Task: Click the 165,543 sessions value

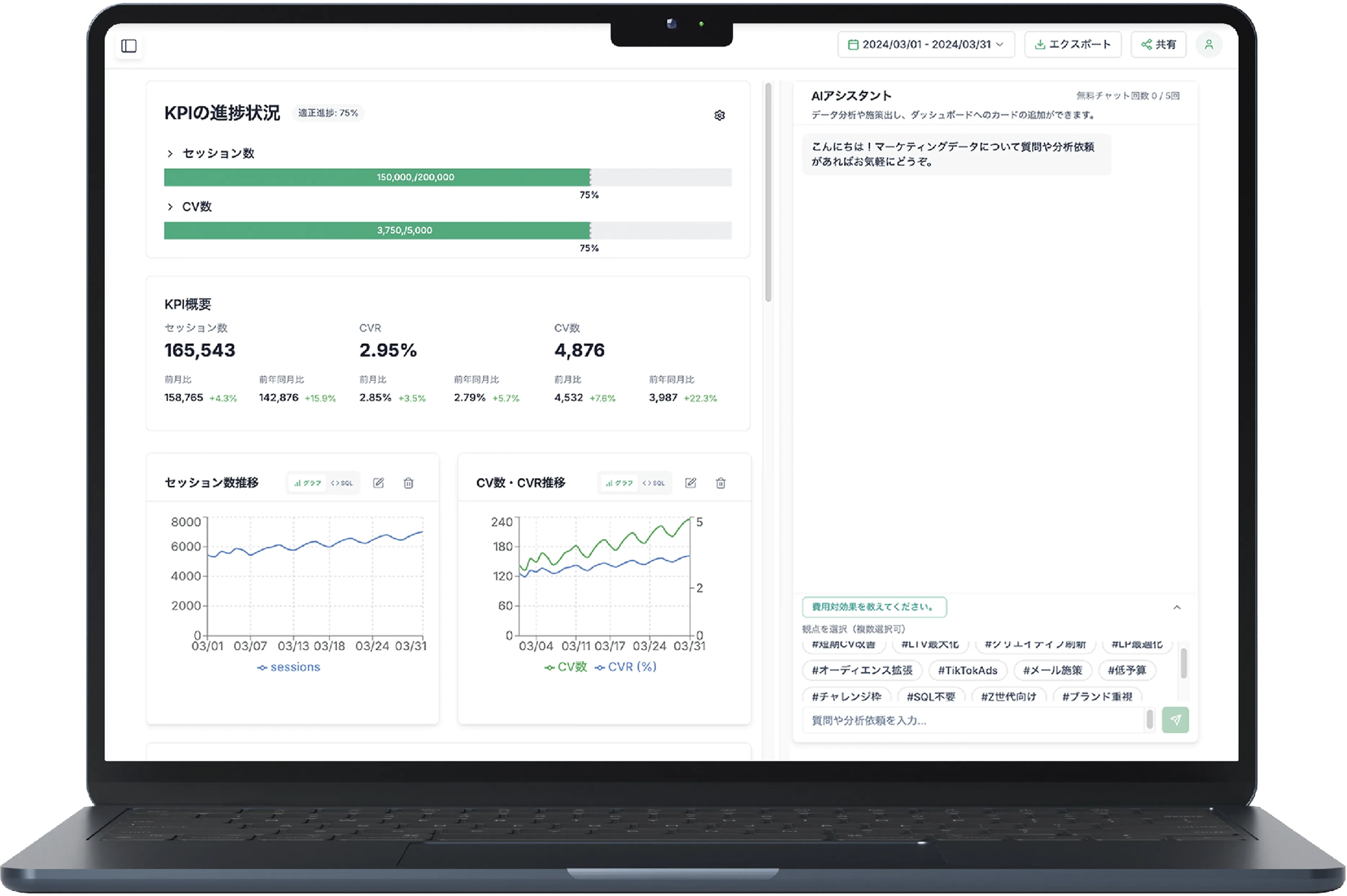Action: pyautogui.click(x=199, y=350)
